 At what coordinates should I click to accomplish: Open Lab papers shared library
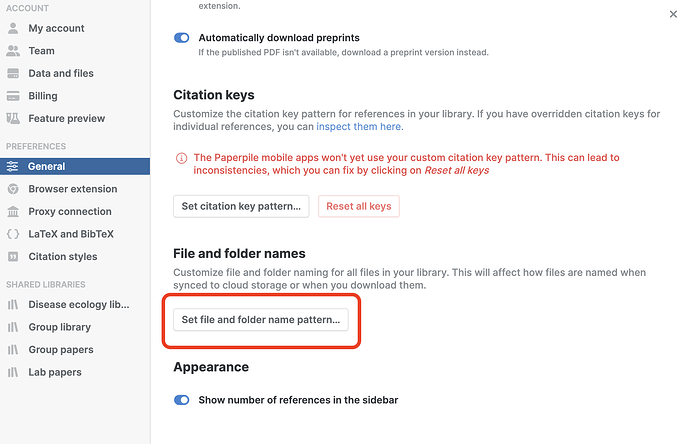tap(55, 372)
